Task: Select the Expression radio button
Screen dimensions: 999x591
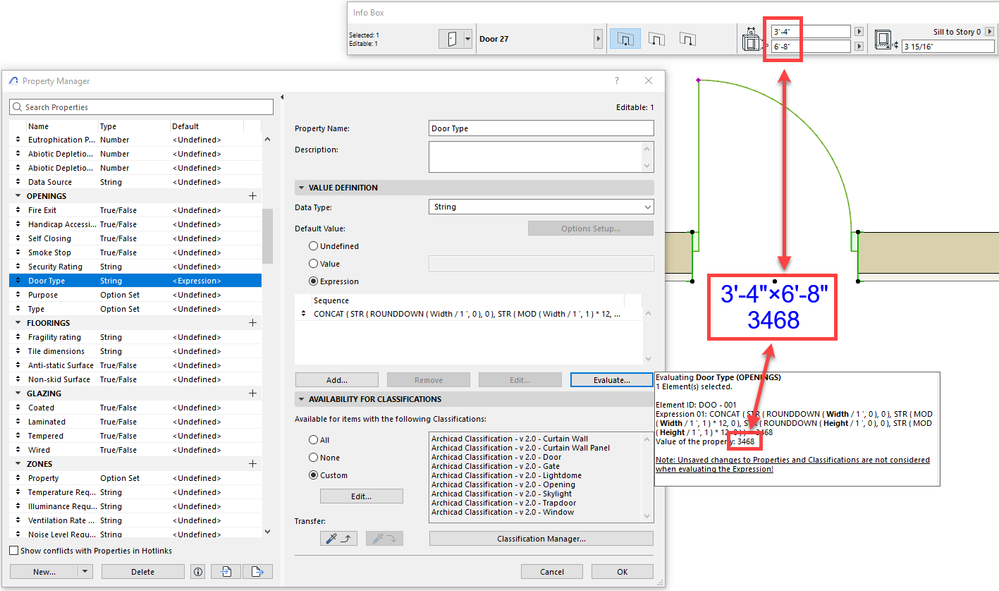Action: (313, 281)
